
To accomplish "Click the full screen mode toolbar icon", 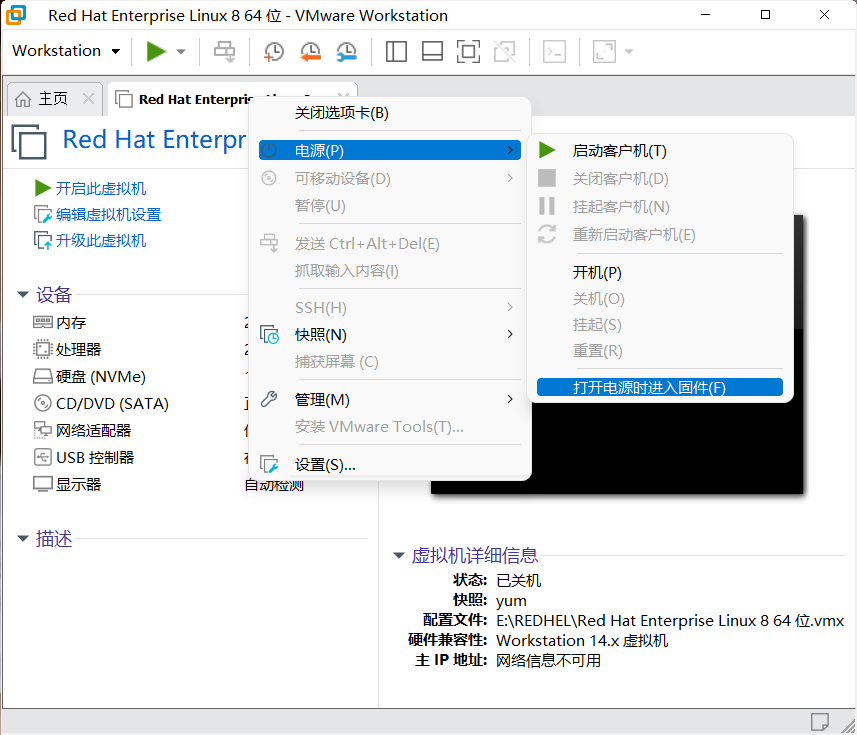I will [x=468, y=51].
